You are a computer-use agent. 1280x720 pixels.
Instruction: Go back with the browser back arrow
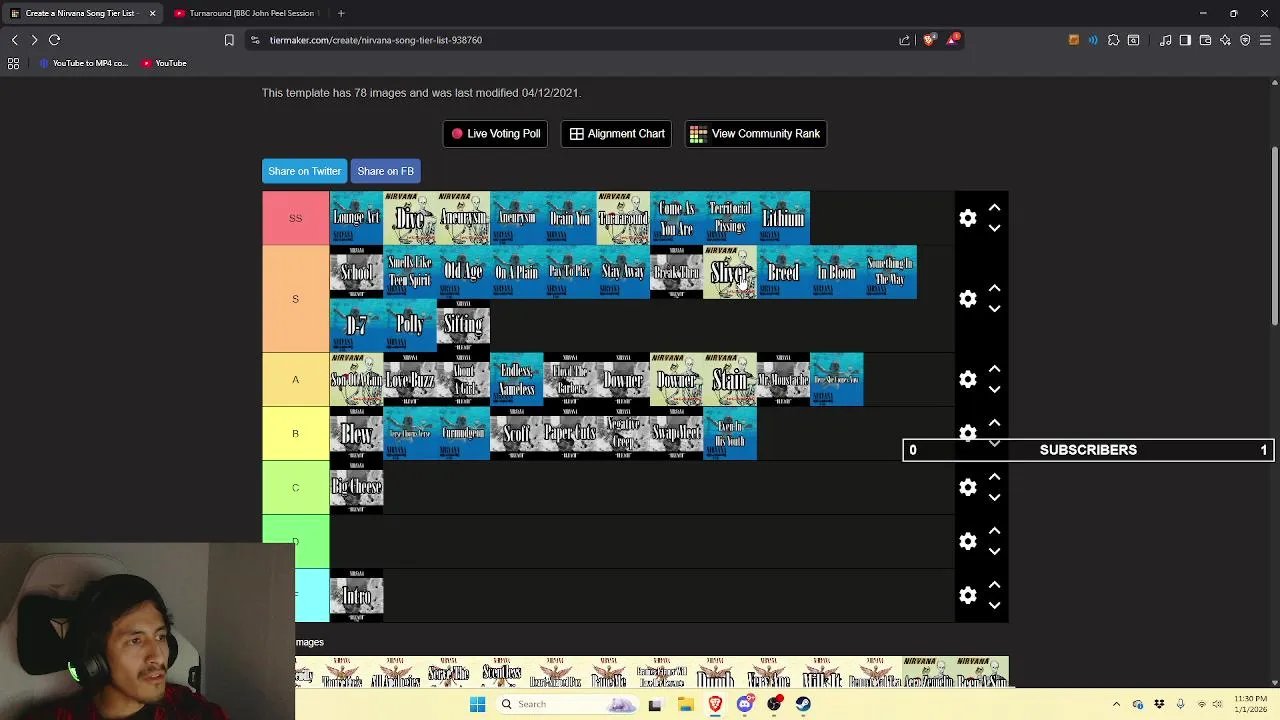coord(14,40)
